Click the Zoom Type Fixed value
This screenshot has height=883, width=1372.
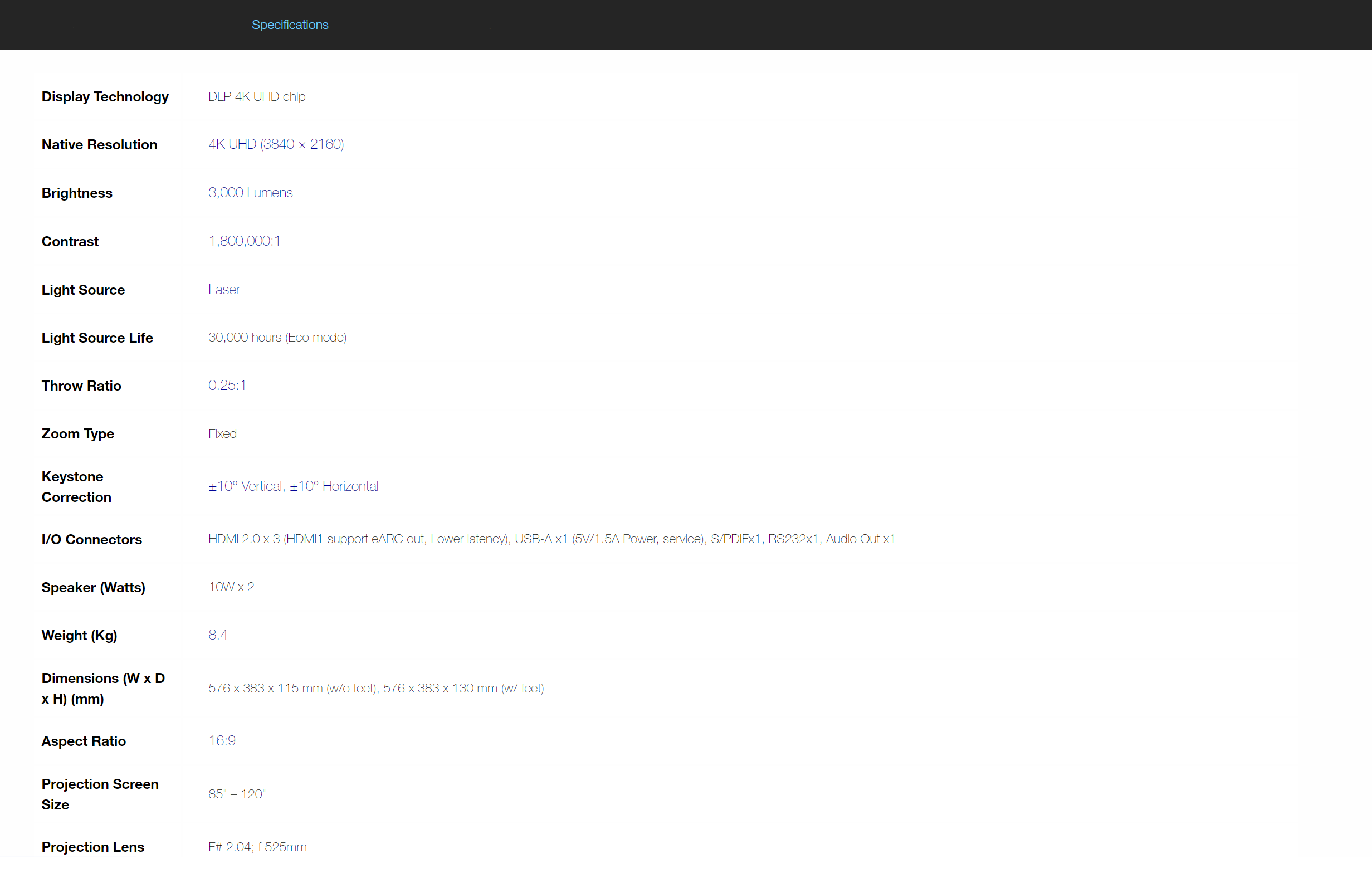point(222,433)
